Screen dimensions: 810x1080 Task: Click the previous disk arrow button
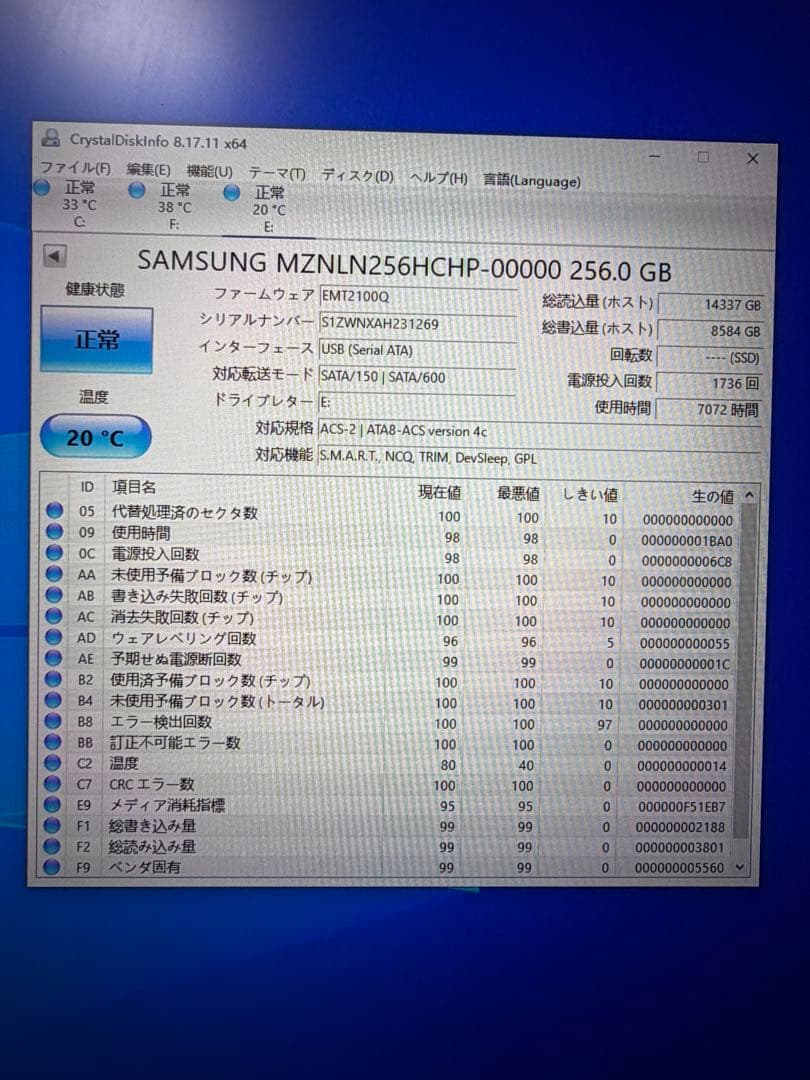point(54,256)
